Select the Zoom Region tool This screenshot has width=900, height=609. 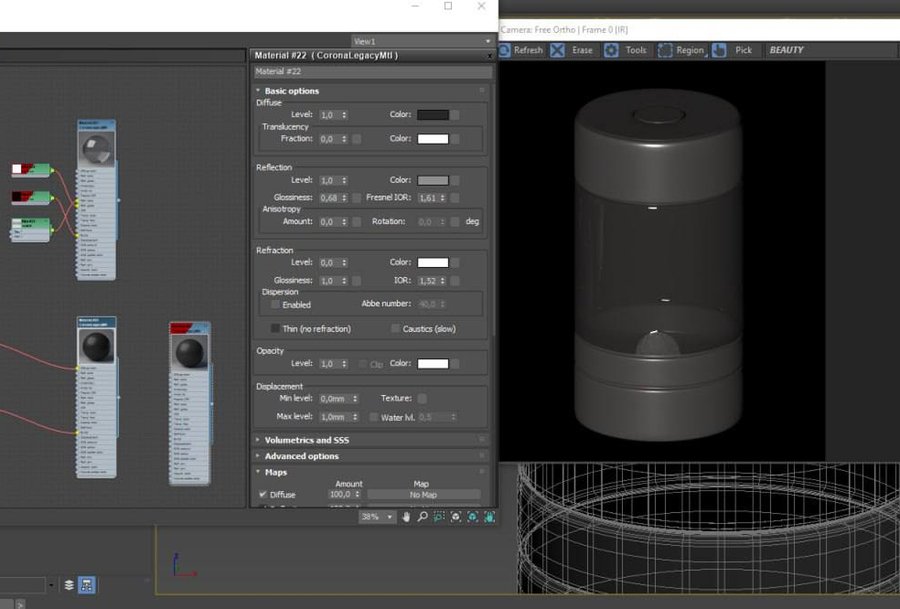point(439,517)
